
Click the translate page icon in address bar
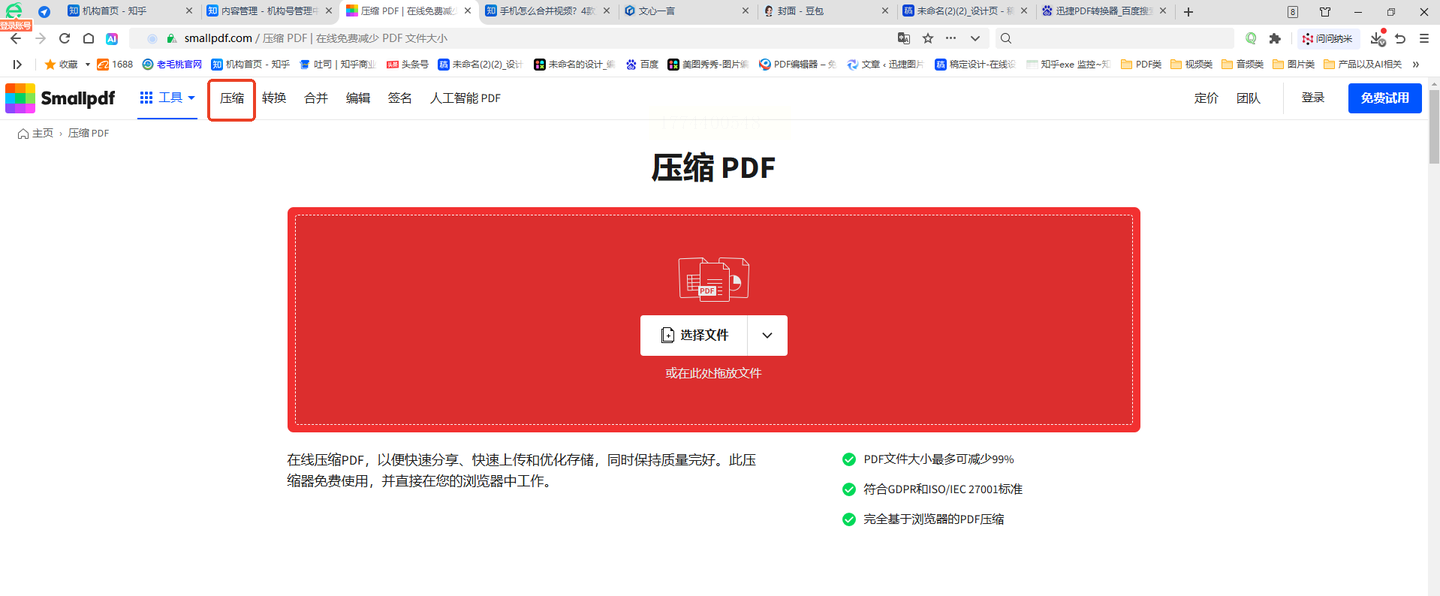(x=904, y=38)
